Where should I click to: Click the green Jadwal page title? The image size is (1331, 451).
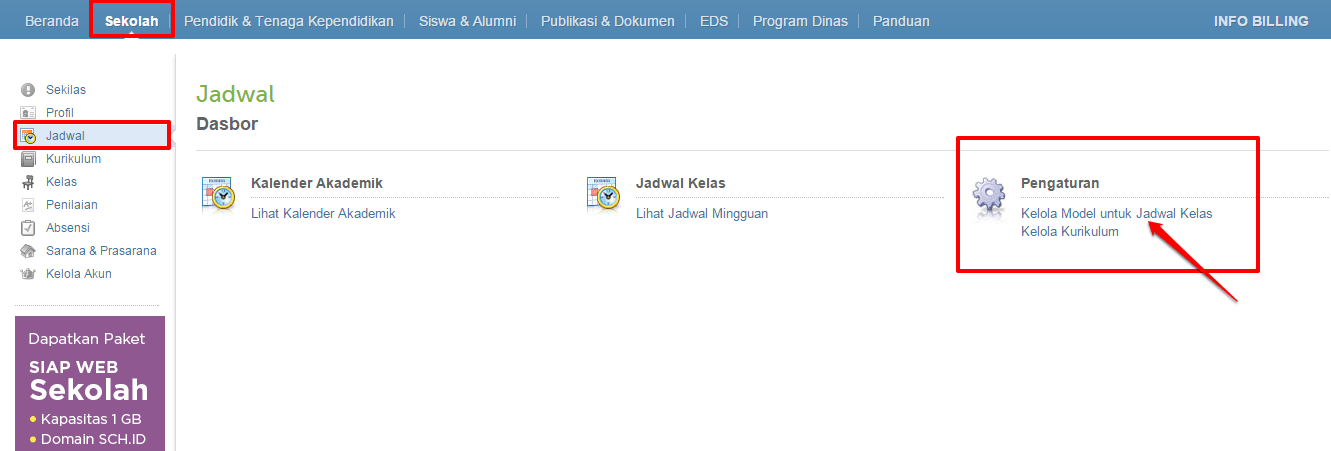tap(235, 94)
